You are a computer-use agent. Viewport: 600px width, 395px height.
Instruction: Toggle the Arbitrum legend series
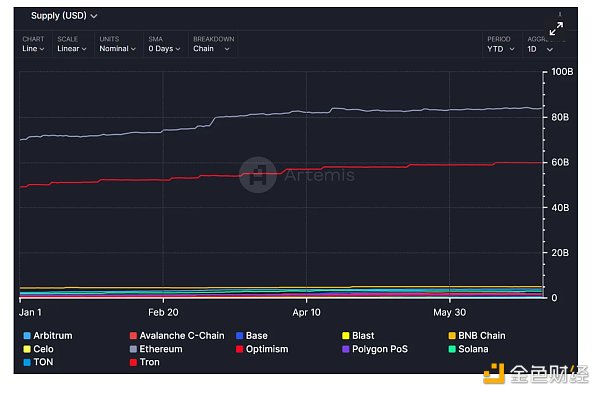pyautogui.click(x=48, y=336)
